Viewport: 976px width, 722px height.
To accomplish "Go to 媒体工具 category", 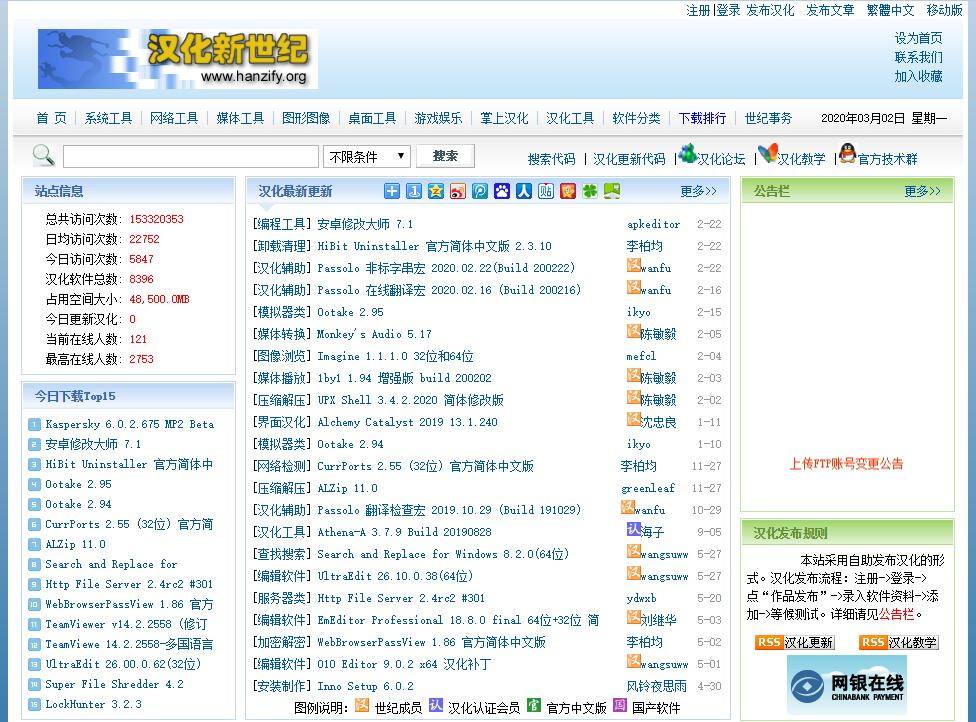I will click(240, 118).
